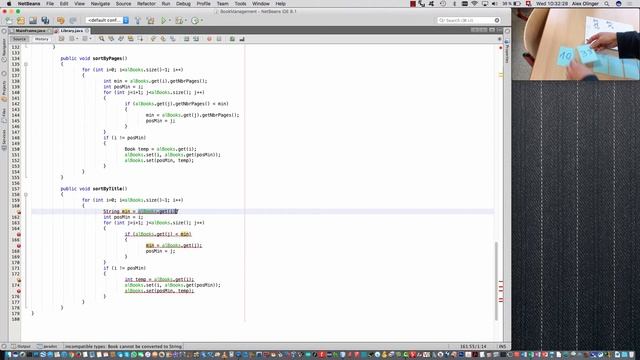Toggle Rectangular Selection icon
This screenshot has width=640, height=360.
click(140, 39)
